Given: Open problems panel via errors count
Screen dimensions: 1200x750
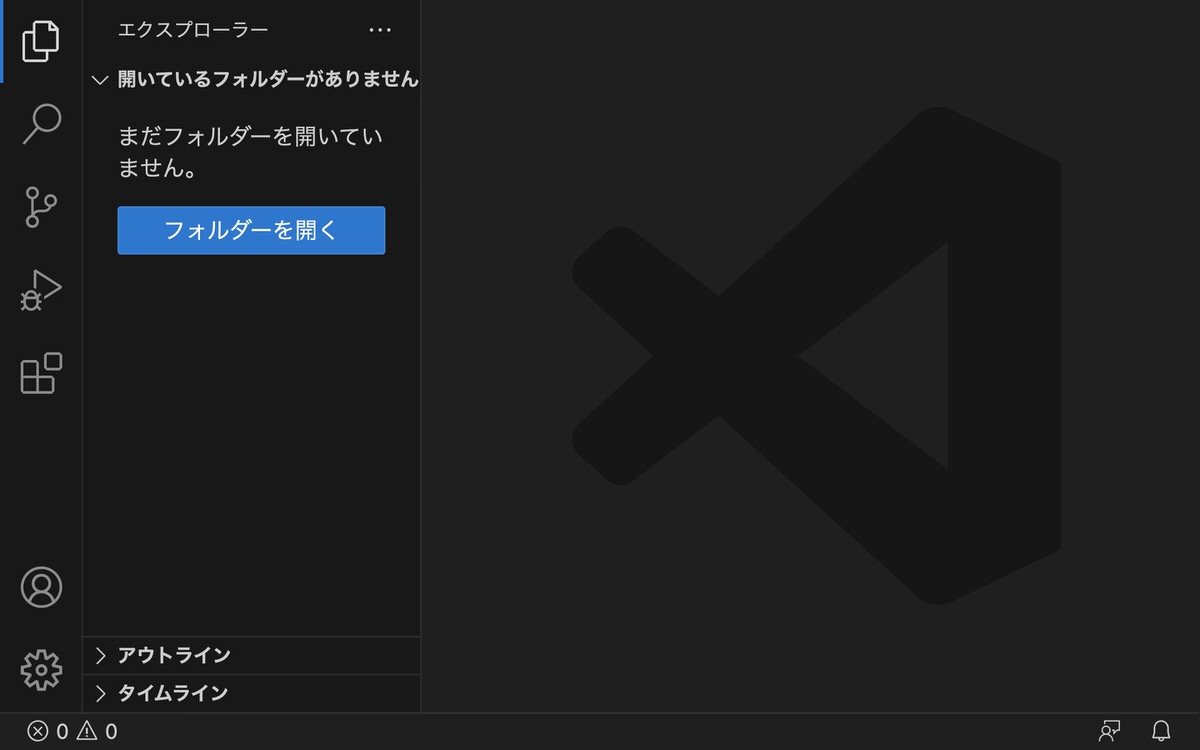Looking at the screenshot, I should point(48,732).
